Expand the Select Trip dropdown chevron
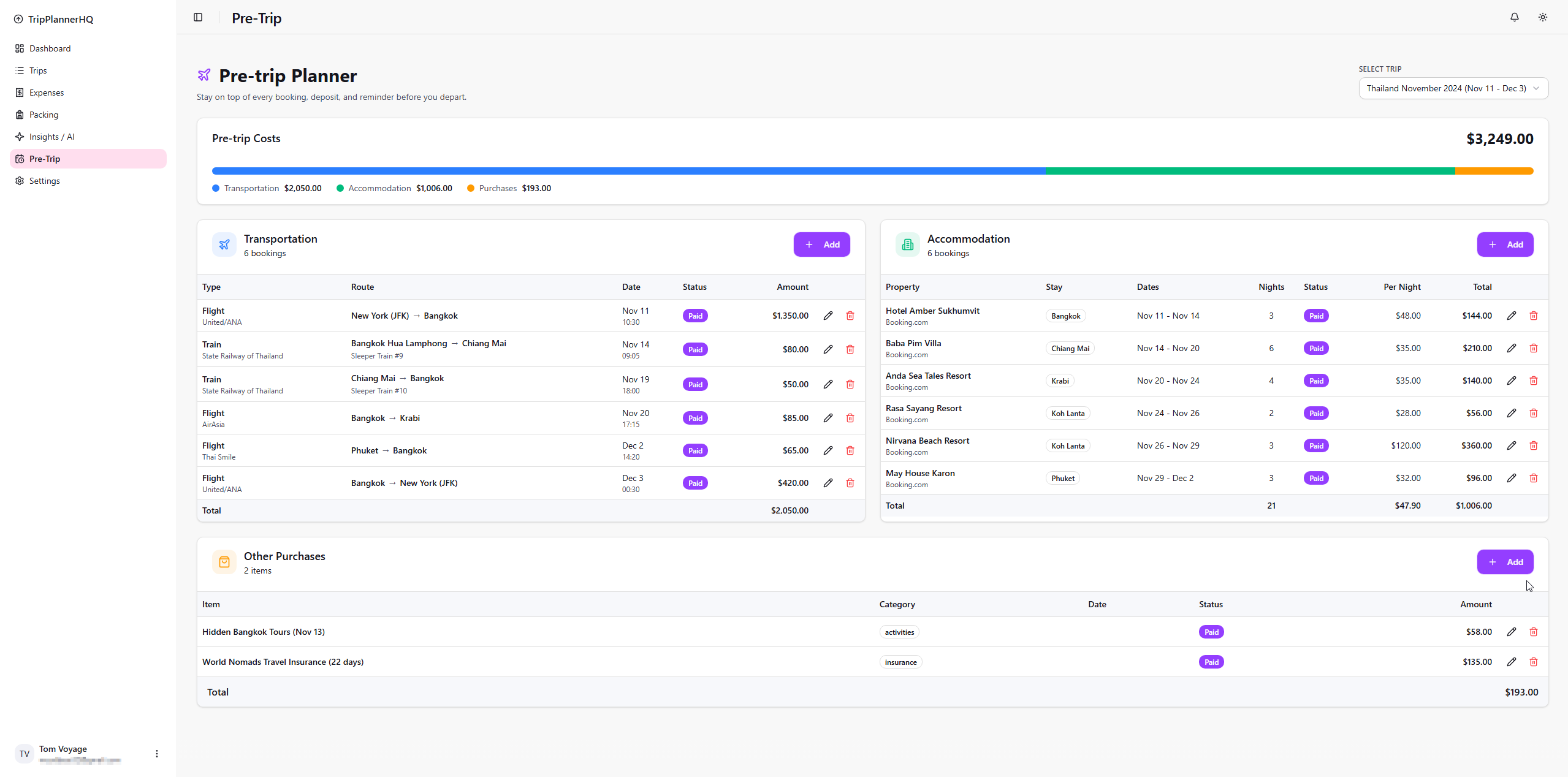Screen dimensions: 1568x777 [1536, 88]
